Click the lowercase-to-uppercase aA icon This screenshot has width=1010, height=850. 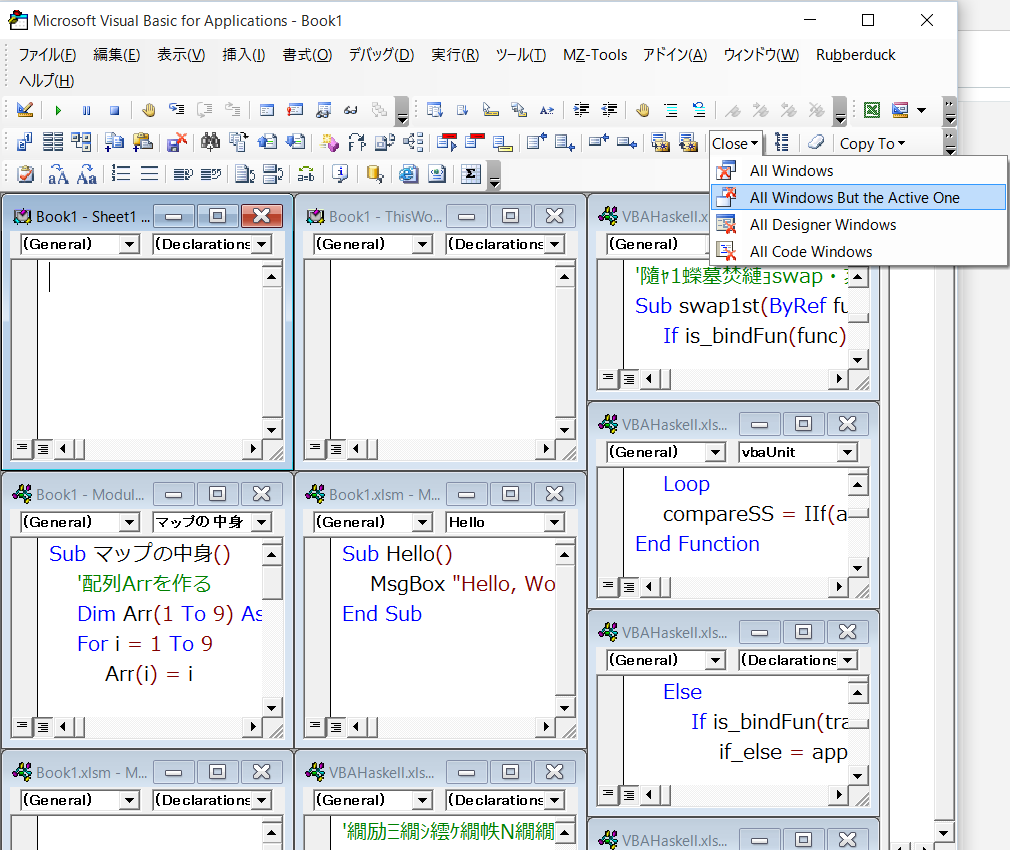pyautogui.click(x=58, y=174)
